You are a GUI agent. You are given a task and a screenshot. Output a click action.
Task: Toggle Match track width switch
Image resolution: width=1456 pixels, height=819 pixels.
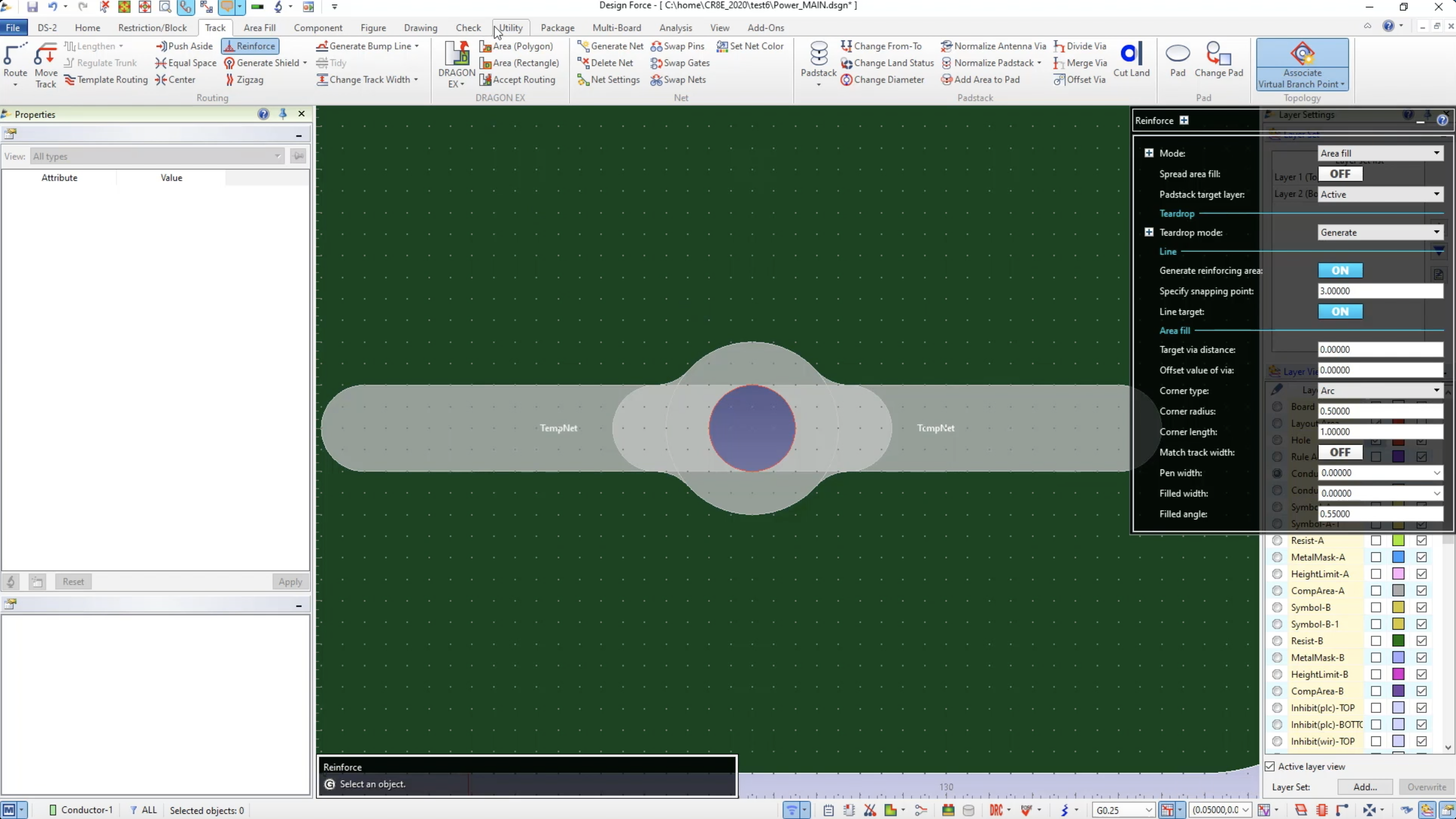(1340, 453)
